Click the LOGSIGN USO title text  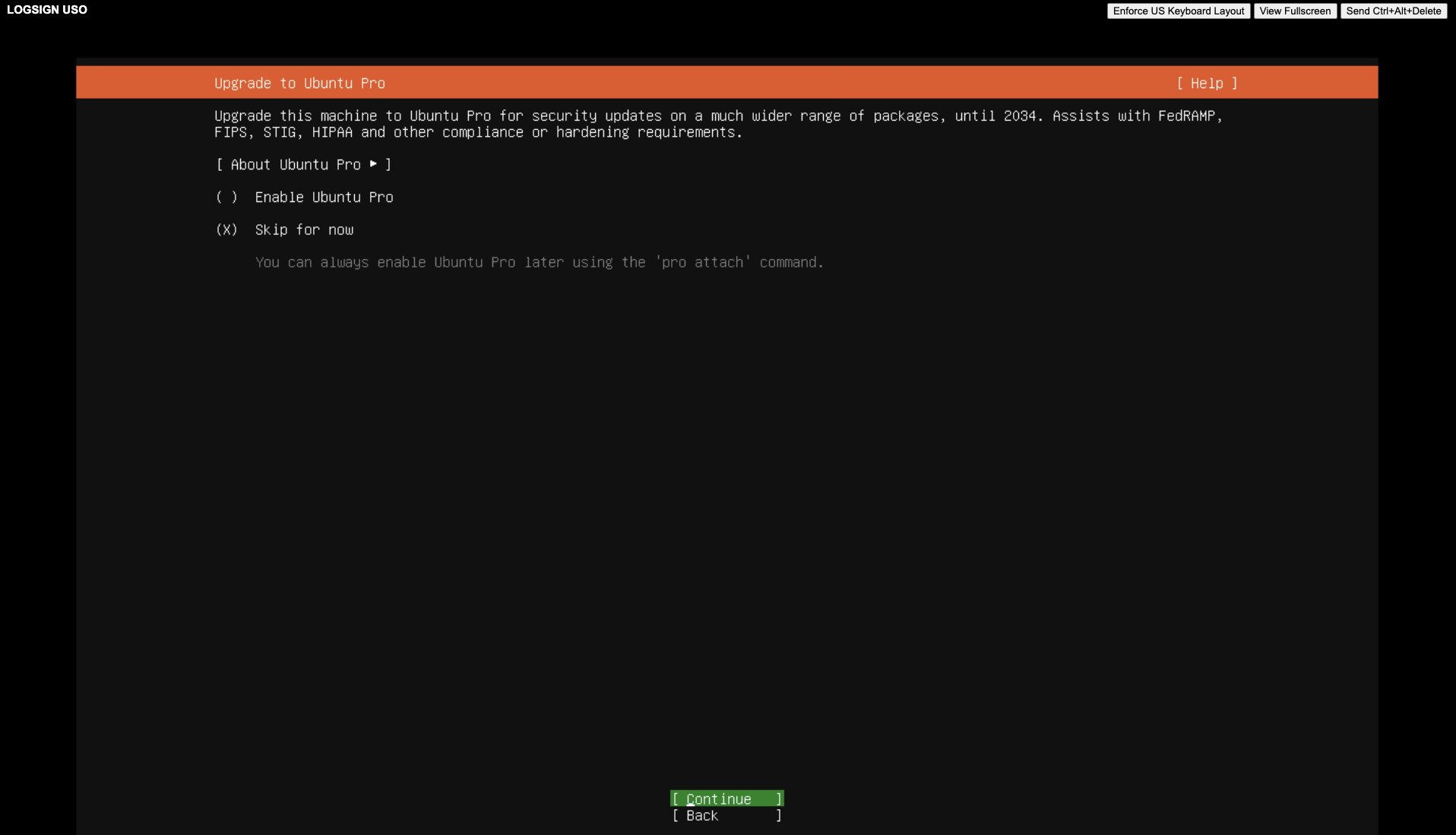[x=47, y=10]
